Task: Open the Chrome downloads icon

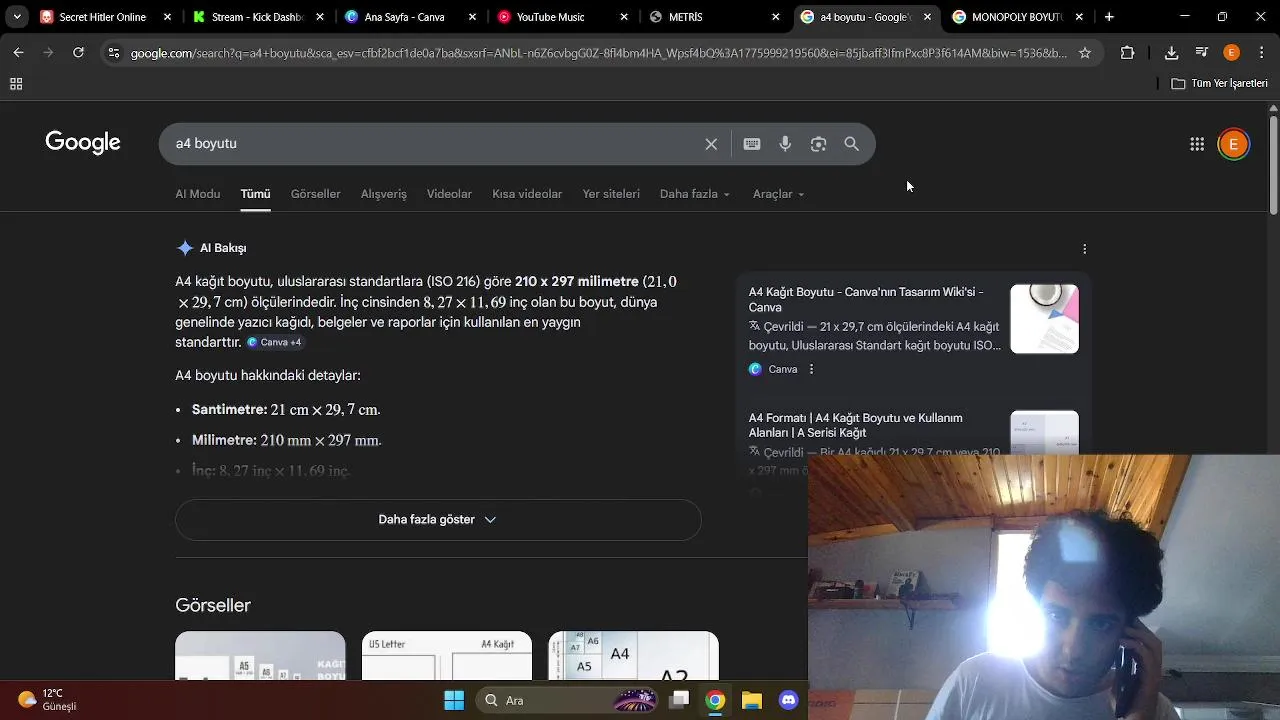Action: 1171,53
